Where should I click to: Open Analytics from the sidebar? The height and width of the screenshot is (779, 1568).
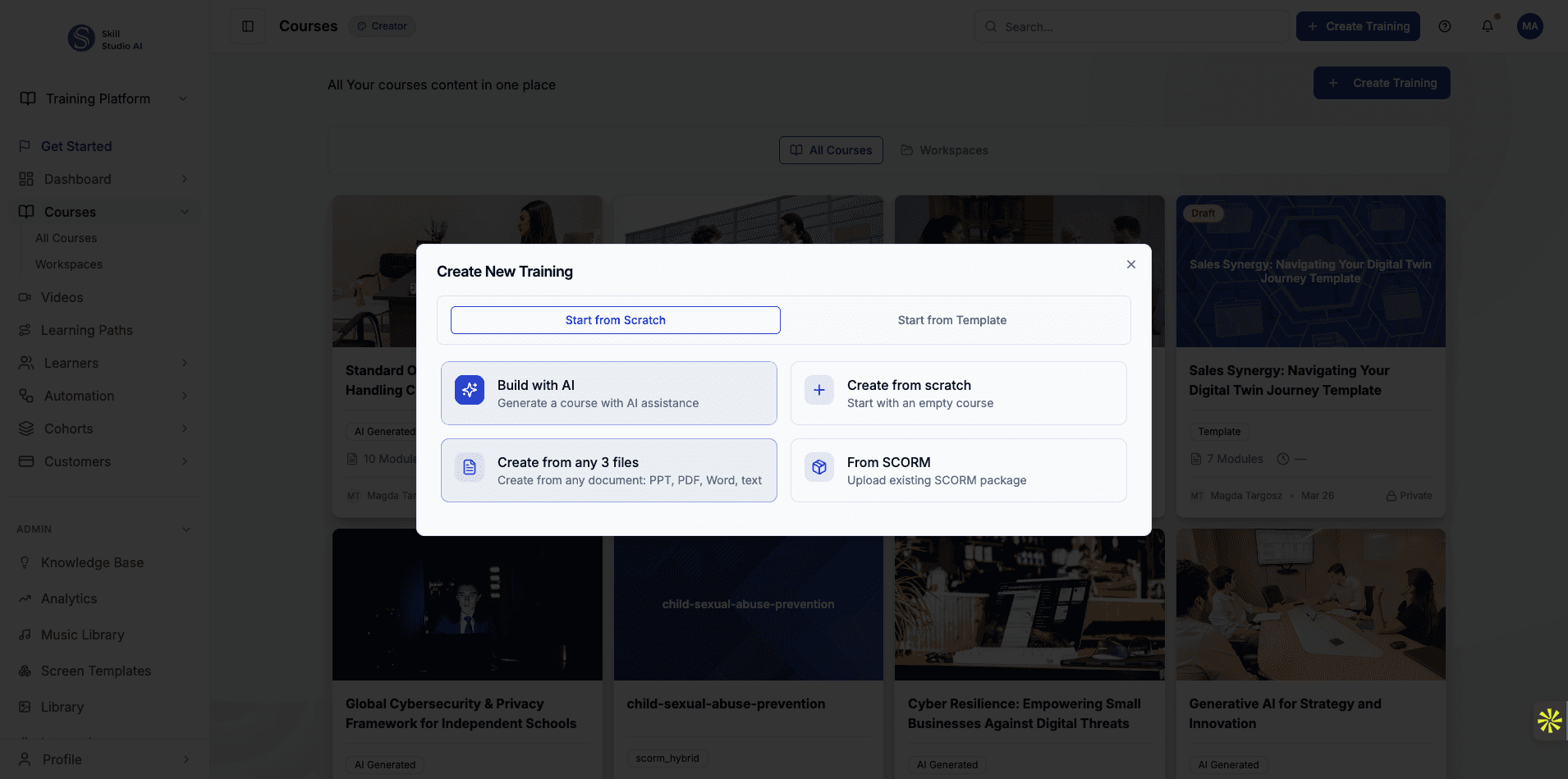pos(69,598)
